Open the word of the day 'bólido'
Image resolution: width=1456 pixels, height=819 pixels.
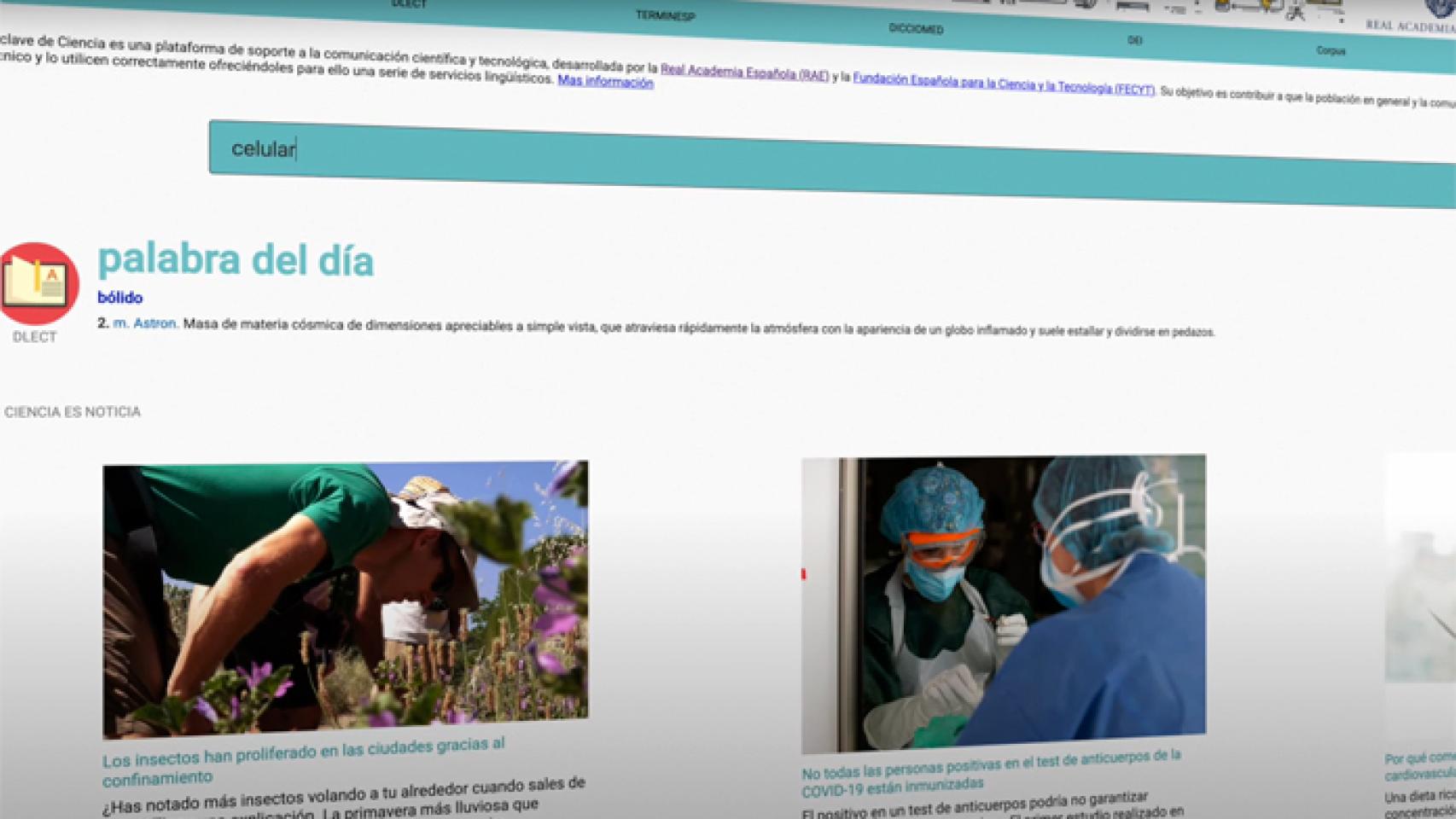tap(119, 298)
